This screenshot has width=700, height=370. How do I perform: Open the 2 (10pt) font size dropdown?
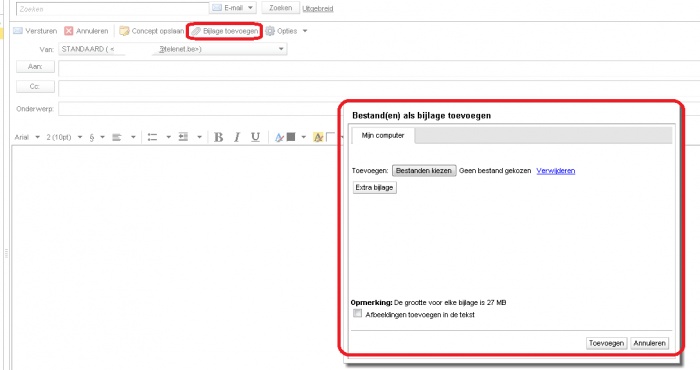point(80,137)
